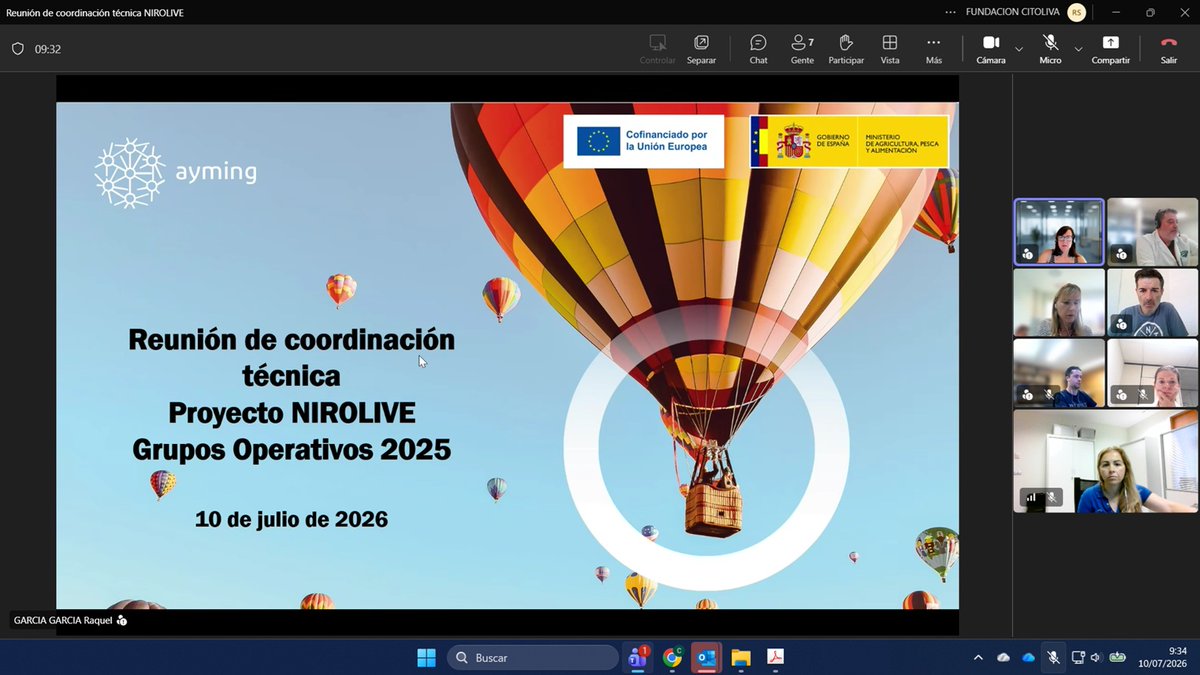Switch to Outlook in the taskbar
The width and height of the screenshot is (1200, 675).
point(706,657)
